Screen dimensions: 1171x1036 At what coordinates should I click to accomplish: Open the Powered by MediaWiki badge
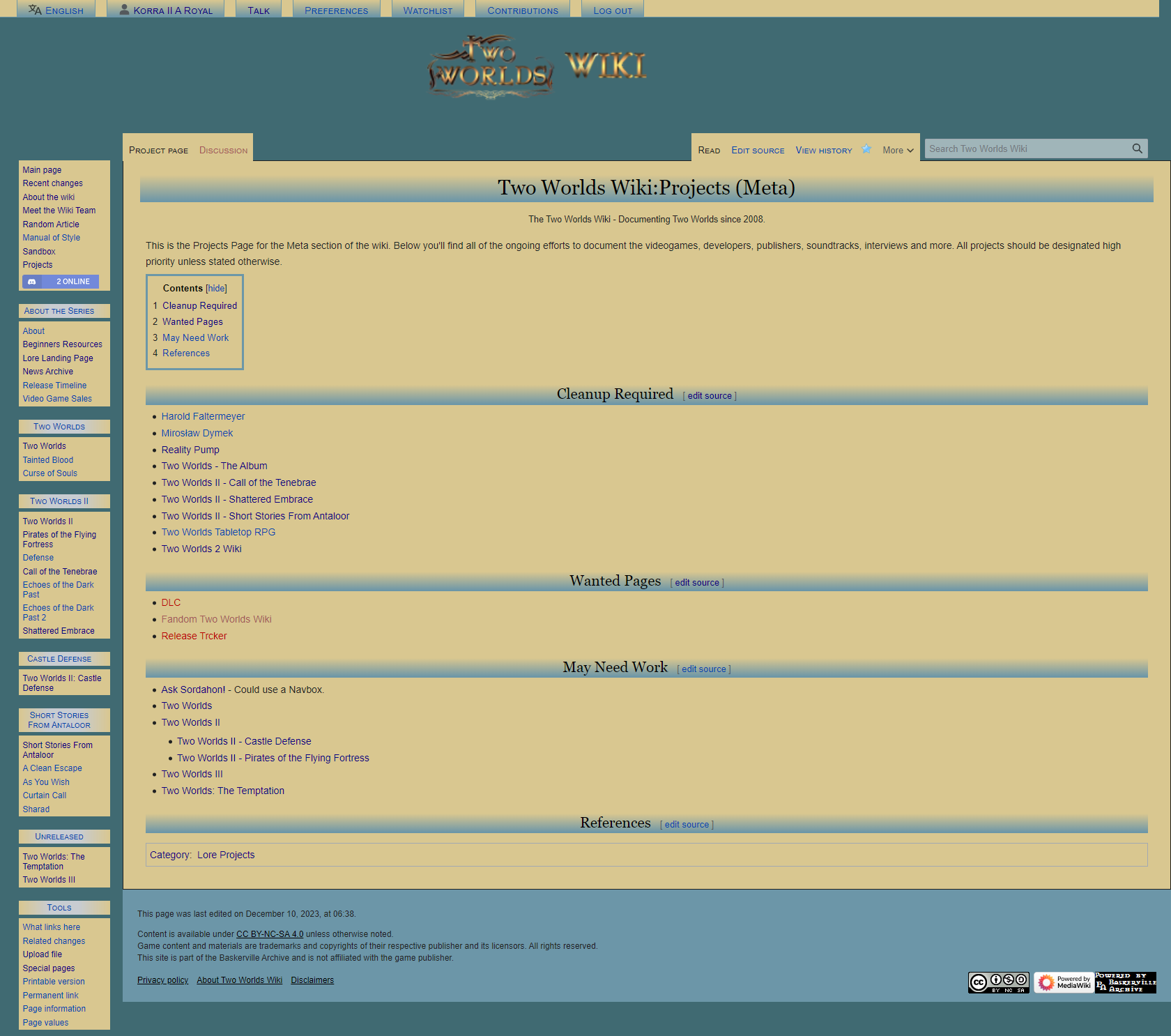(x=1064, y=983)
